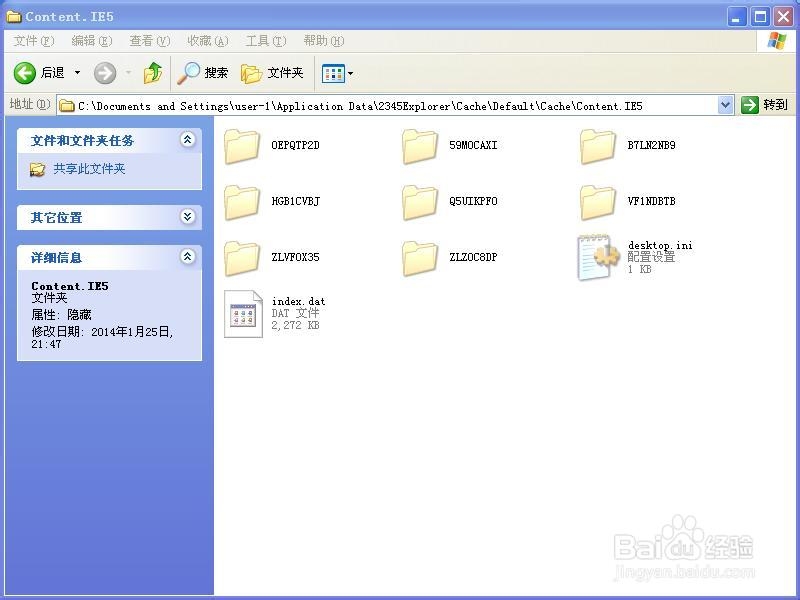Click the share folder icon in tasks panel
The height and width of the screenshot is (600, 800).
37,169
